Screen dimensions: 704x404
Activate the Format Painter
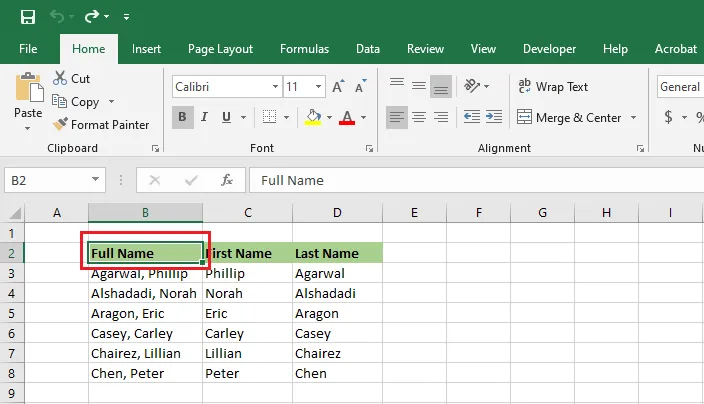pyautogui.click(x=101, y=124)
